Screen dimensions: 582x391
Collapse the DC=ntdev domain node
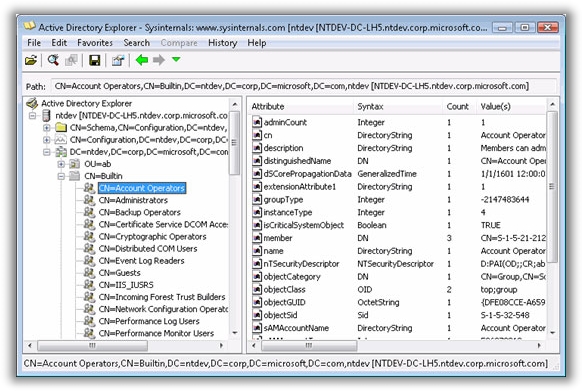tap(47, 152)
